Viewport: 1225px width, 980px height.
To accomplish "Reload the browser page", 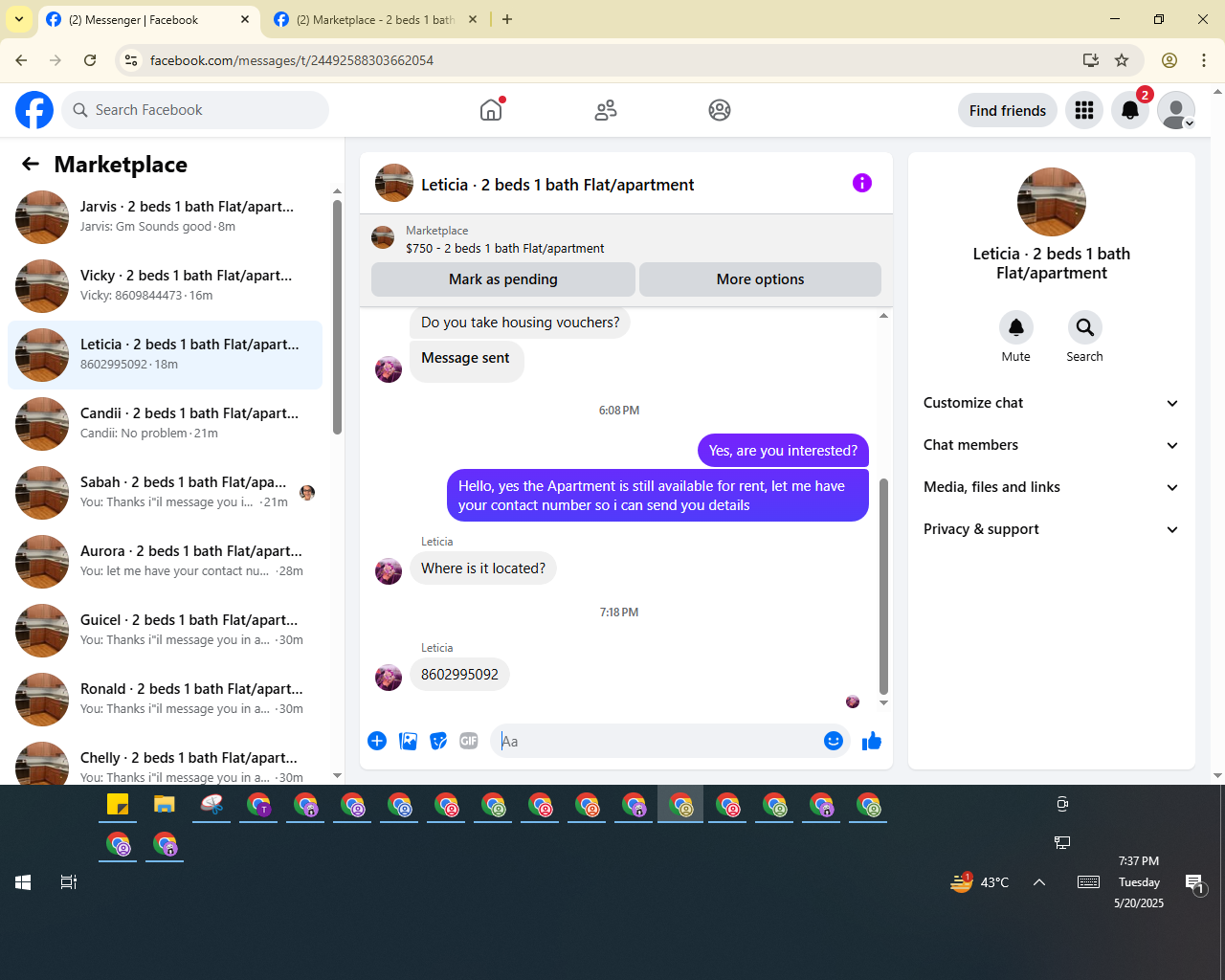I will point(90,60).
